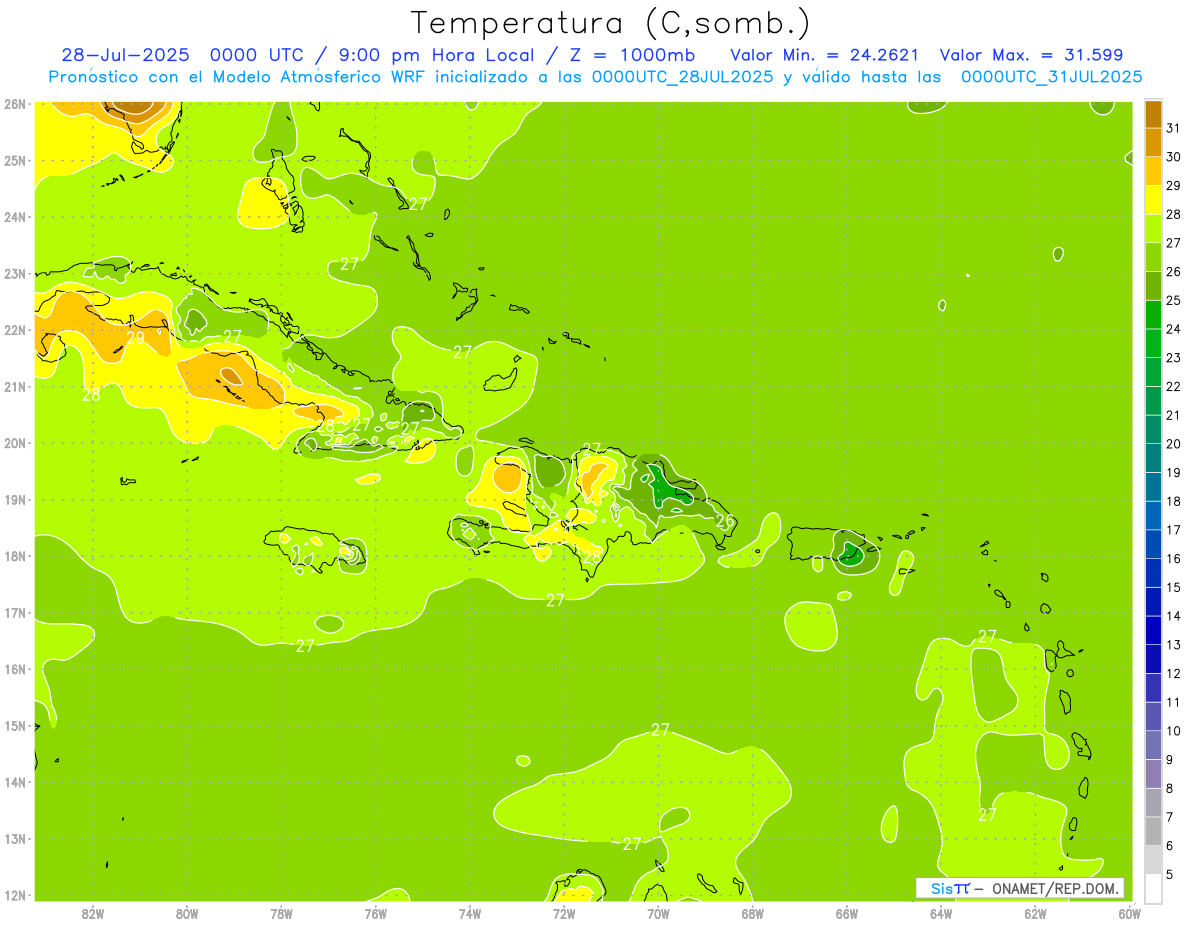
Task: Click 'Valor Min. = 24.2621' text
Action: pyautogui.click(x=825, y=55)
